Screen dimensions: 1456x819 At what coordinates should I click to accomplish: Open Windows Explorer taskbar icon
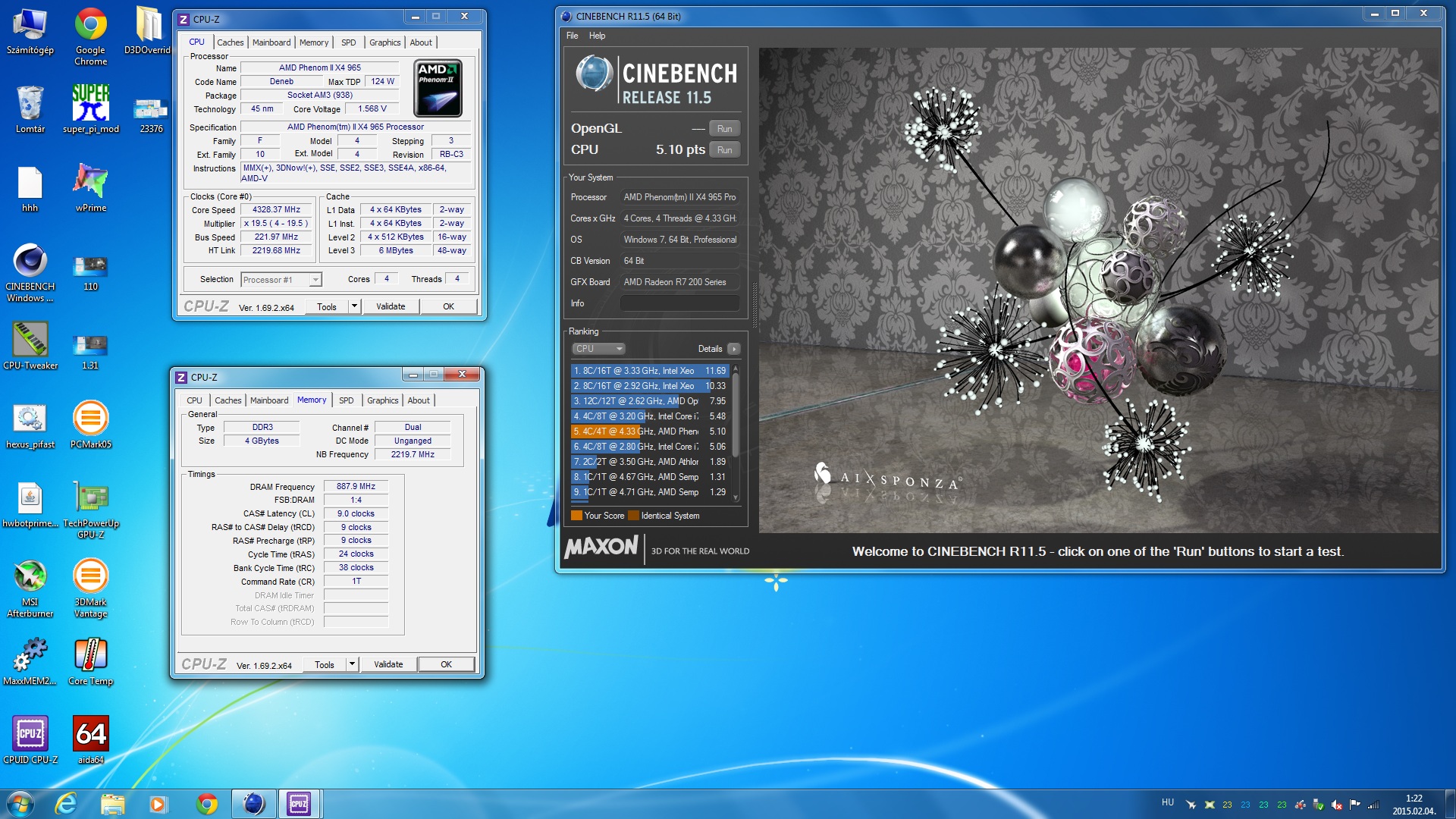[112, 803]
